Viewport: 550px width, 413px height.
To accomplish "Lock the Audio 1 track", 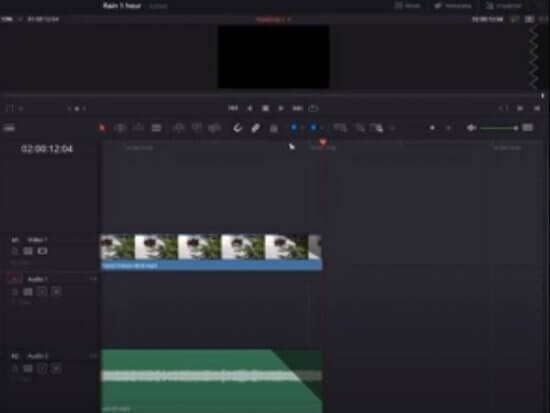I will (15, 292).
